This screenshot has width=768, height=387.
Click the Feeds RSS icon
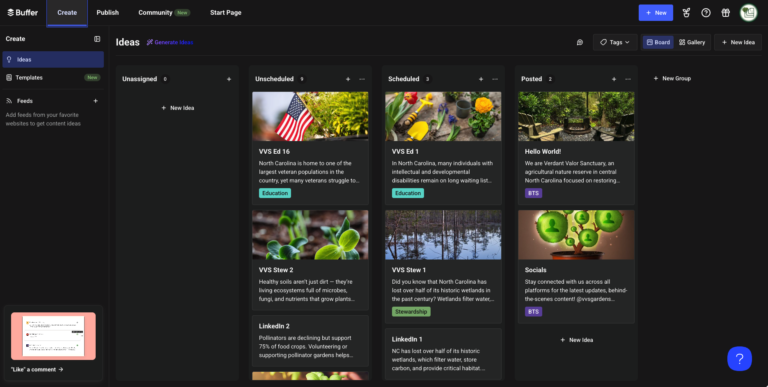coord(9,101)
